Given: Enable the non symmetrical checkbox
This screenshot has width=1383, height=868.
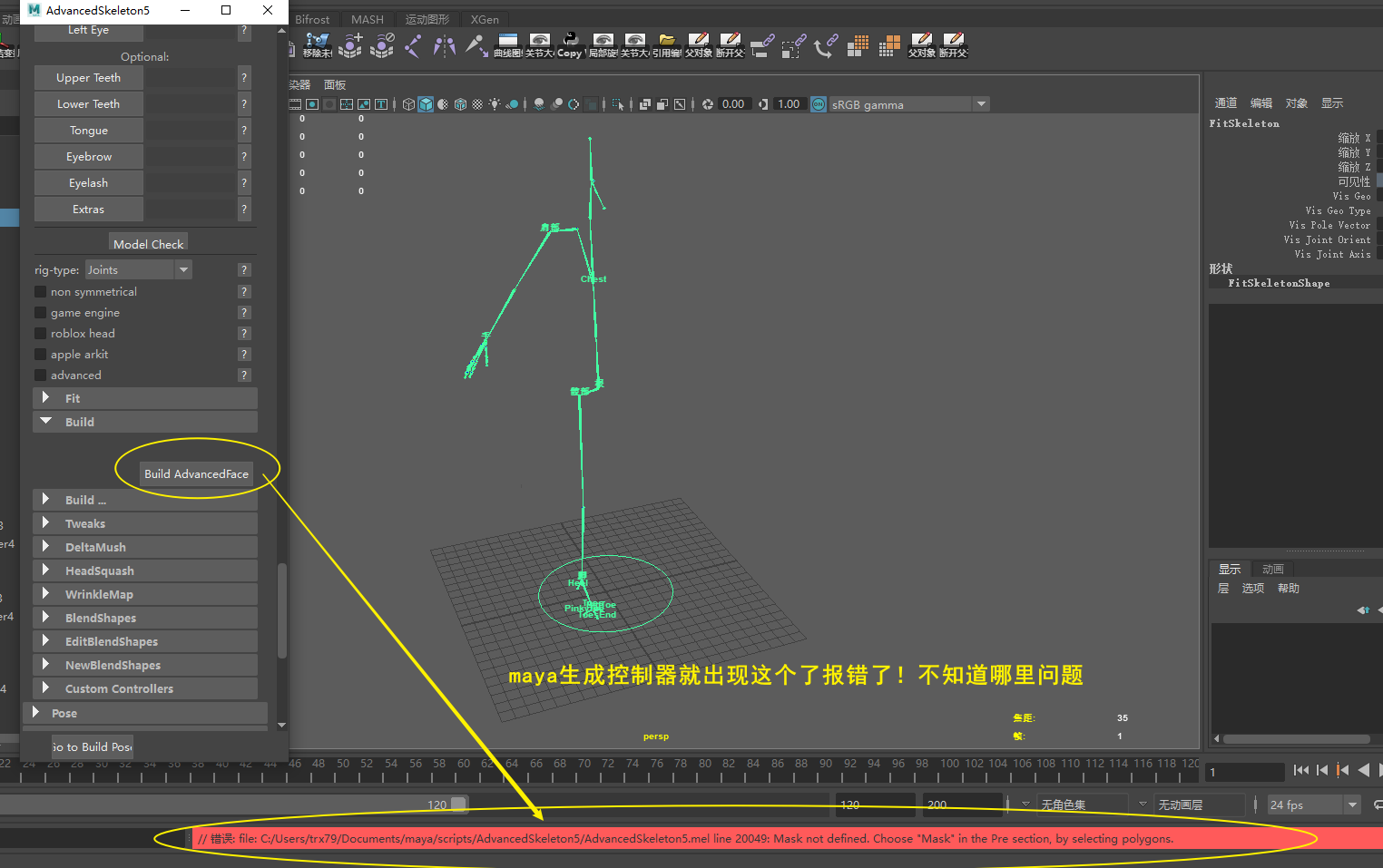Looking at the screenshot, I should click(40, 291).
